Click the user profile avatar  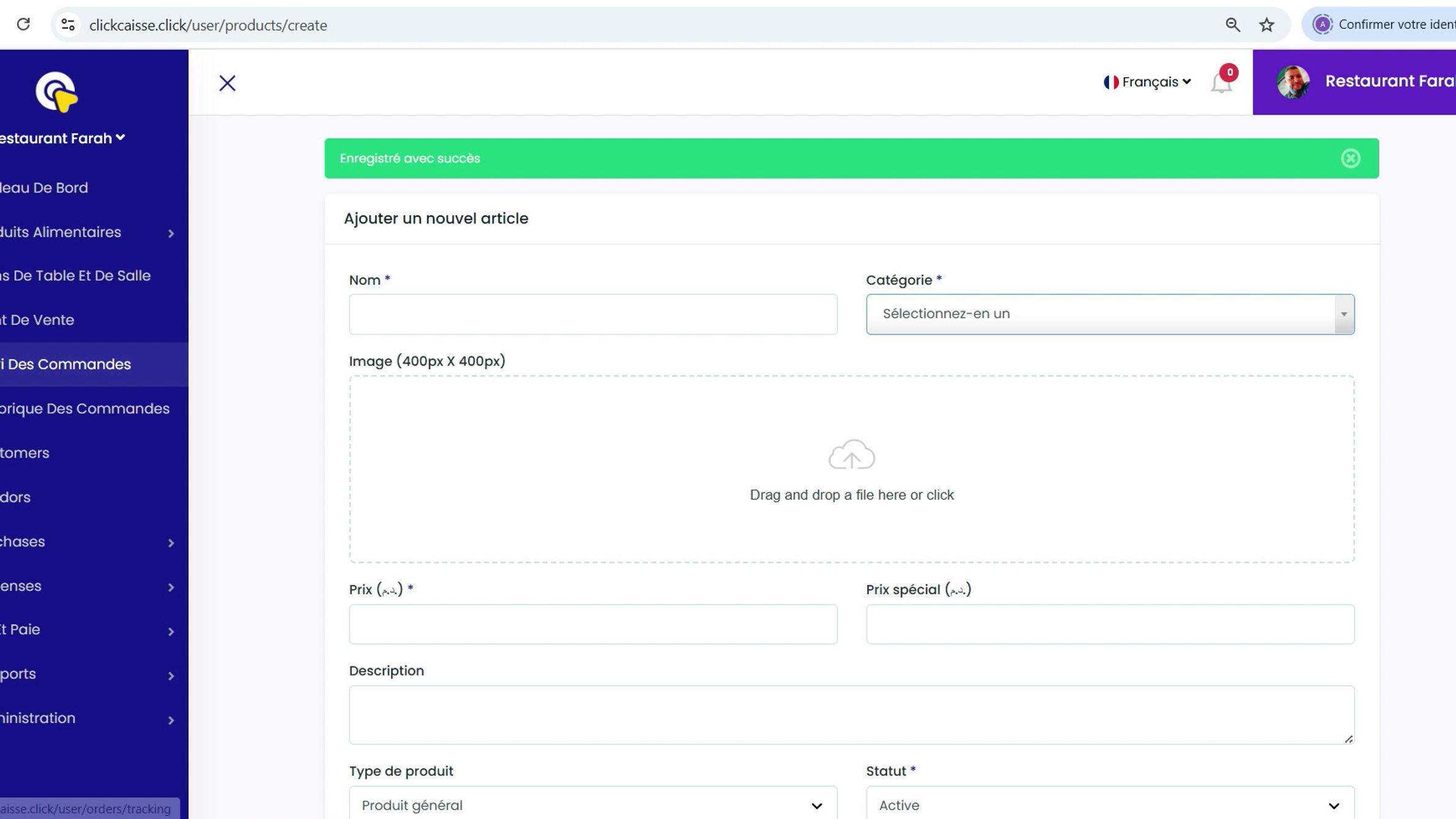[x=1293, y=82]
